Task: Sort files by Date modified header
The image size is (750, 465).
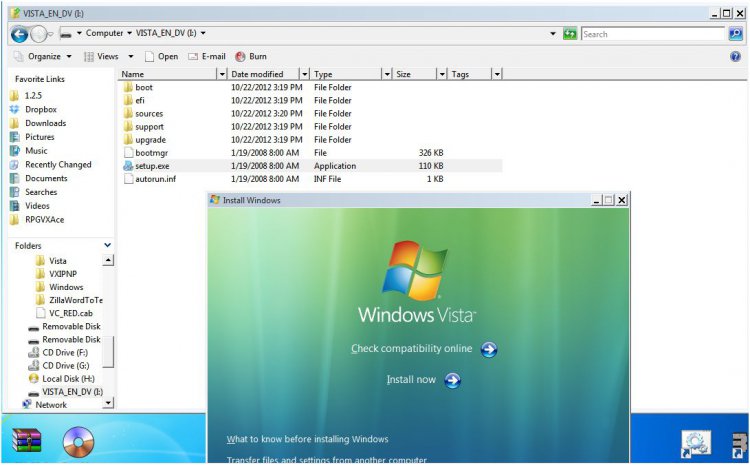Action: coord(264,74)
